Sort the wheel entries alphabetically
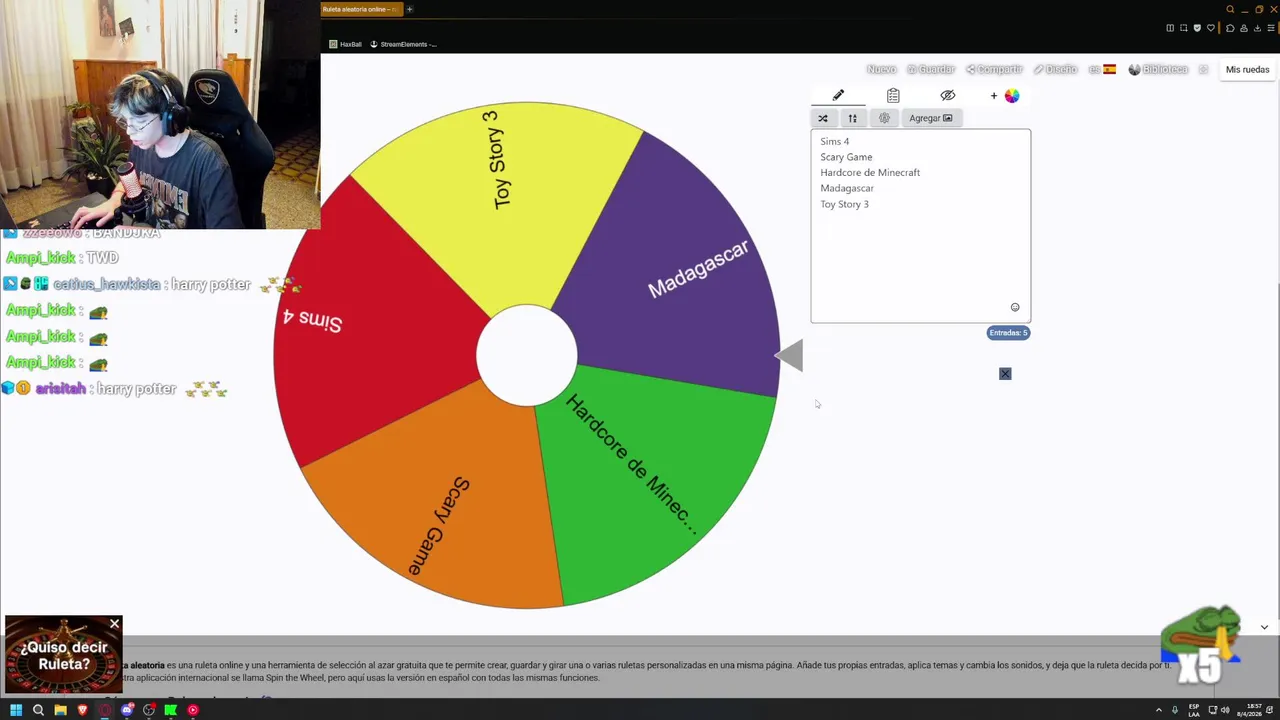 pos(853,118)
